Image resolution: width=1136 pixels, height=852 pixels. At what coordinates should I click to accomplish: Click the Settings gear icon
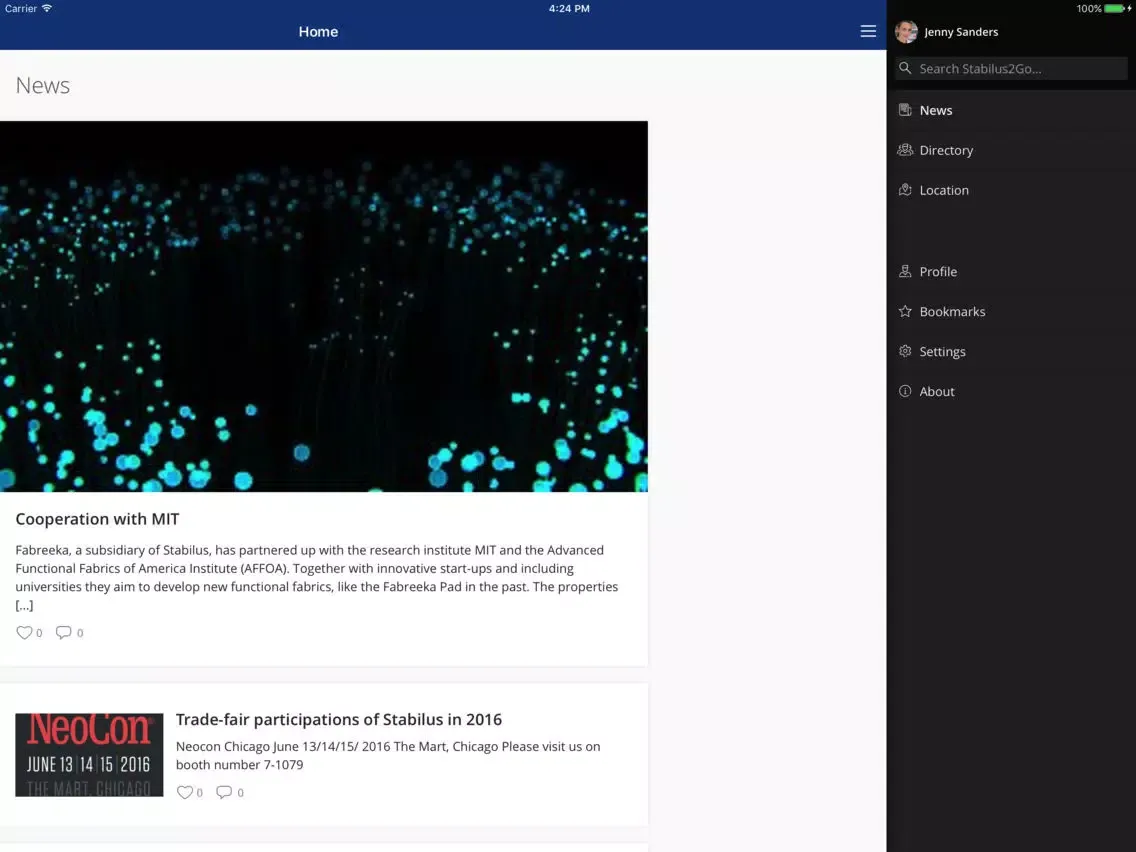click(905, 351)
